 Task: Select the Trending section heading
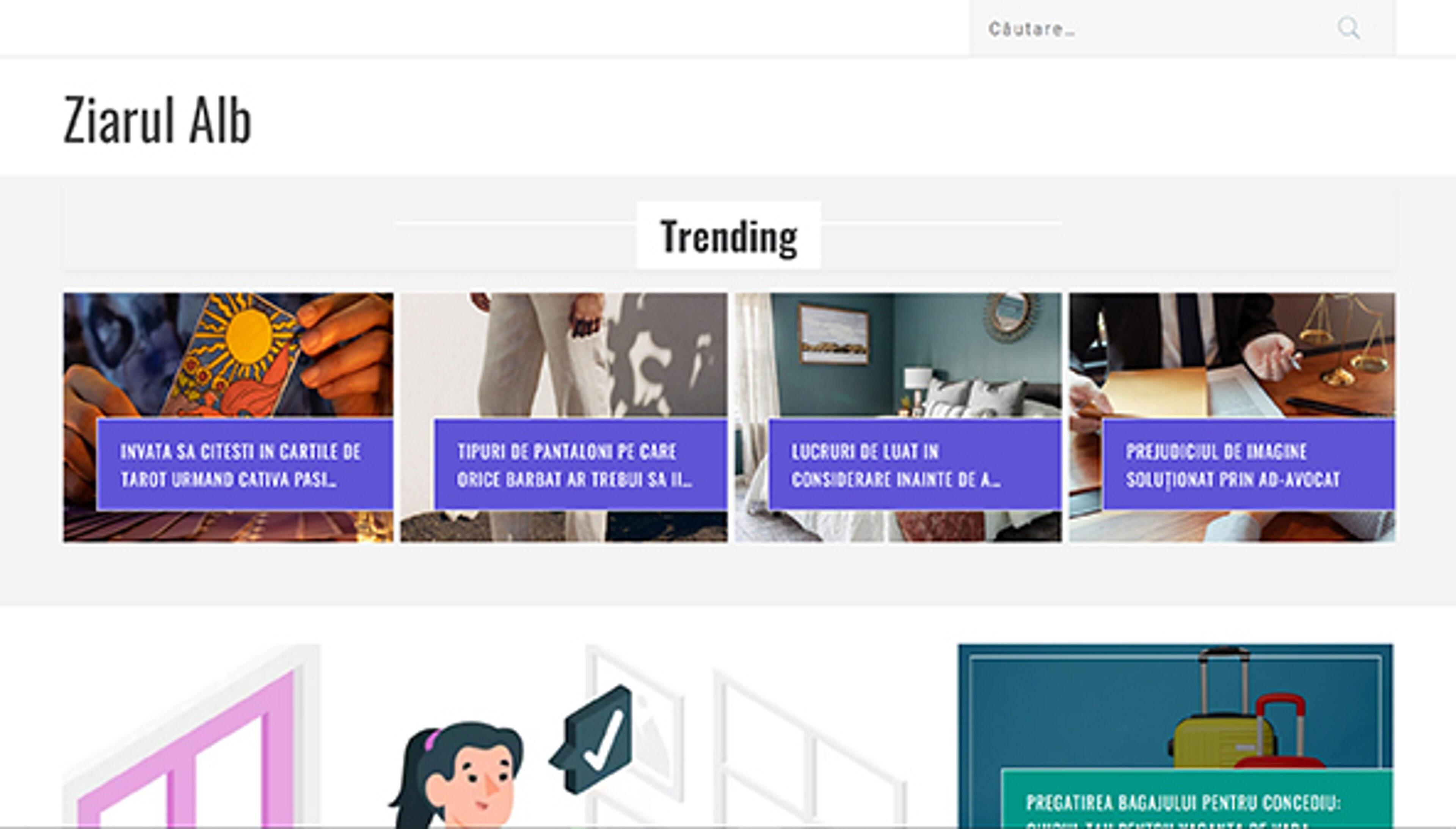pyautogui.click(x=729, y=236)
